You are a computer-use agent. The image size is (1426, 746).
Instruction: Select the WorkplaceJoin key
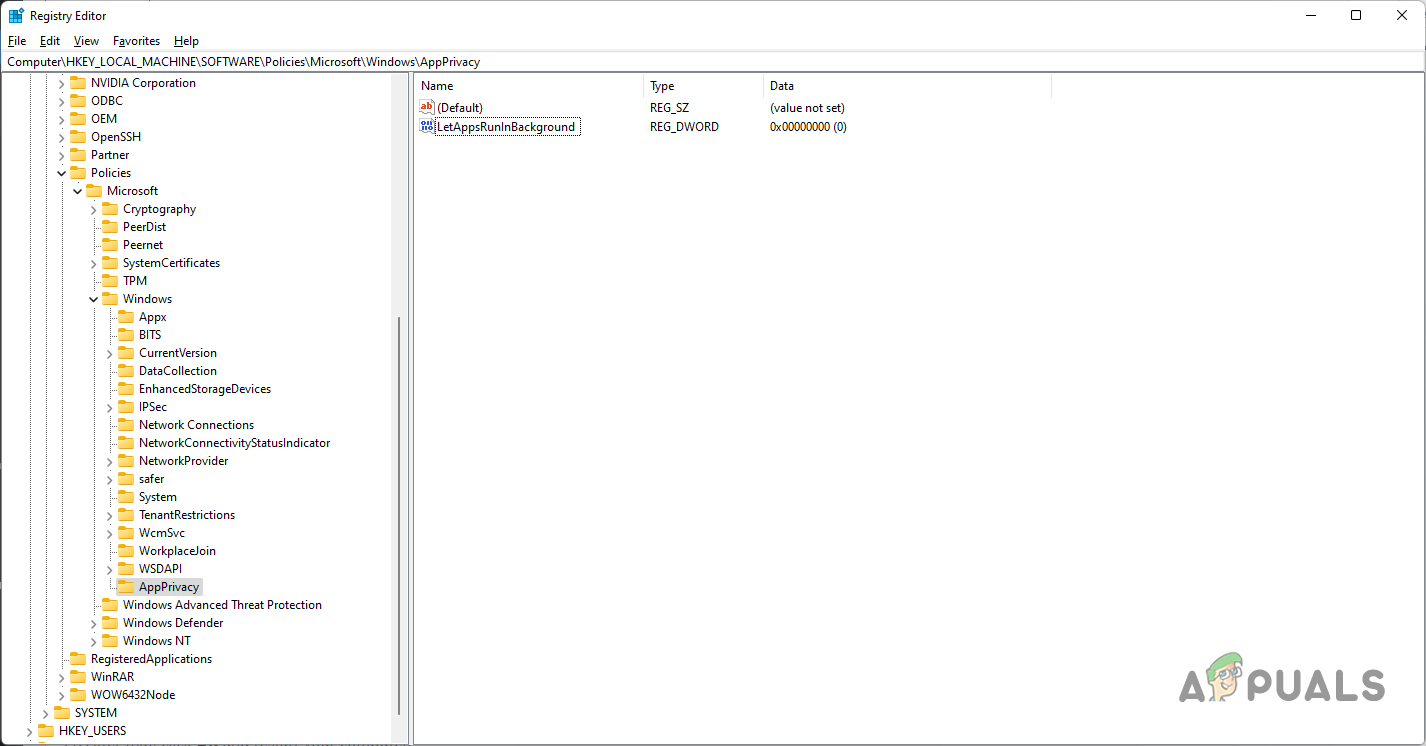coord(177,551)
